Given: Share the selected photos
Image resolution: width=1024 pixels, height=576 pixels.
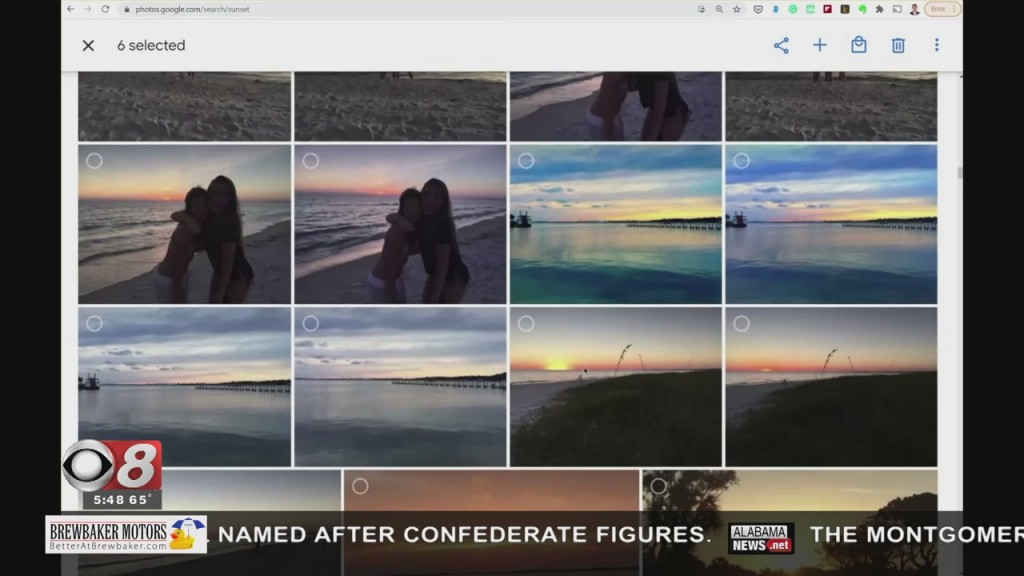Looking at the screenshot, I should pos(781,45).
